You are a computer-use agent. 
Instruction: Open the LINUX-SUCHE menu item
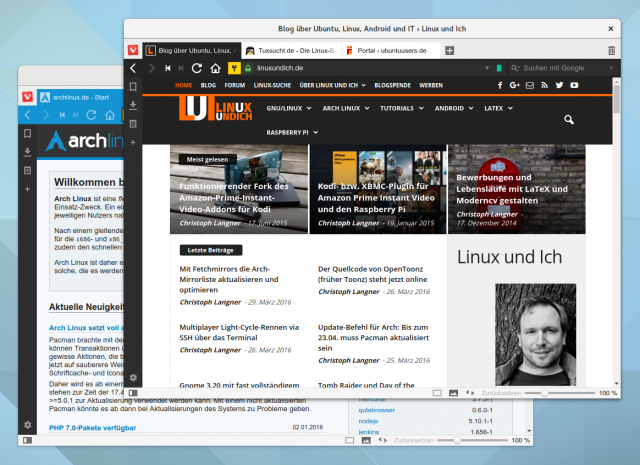tap(272, 85)
